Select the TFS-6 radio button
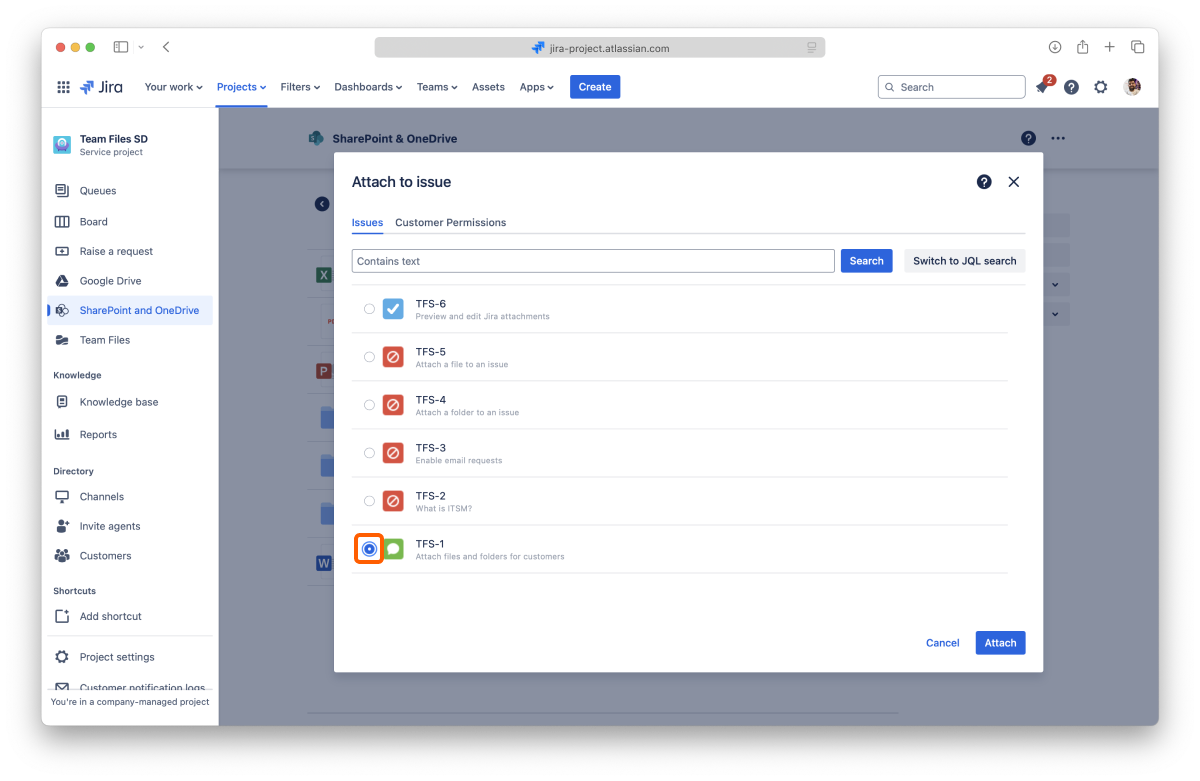This screenshot has height=781, width=1200. click(369, 309)
